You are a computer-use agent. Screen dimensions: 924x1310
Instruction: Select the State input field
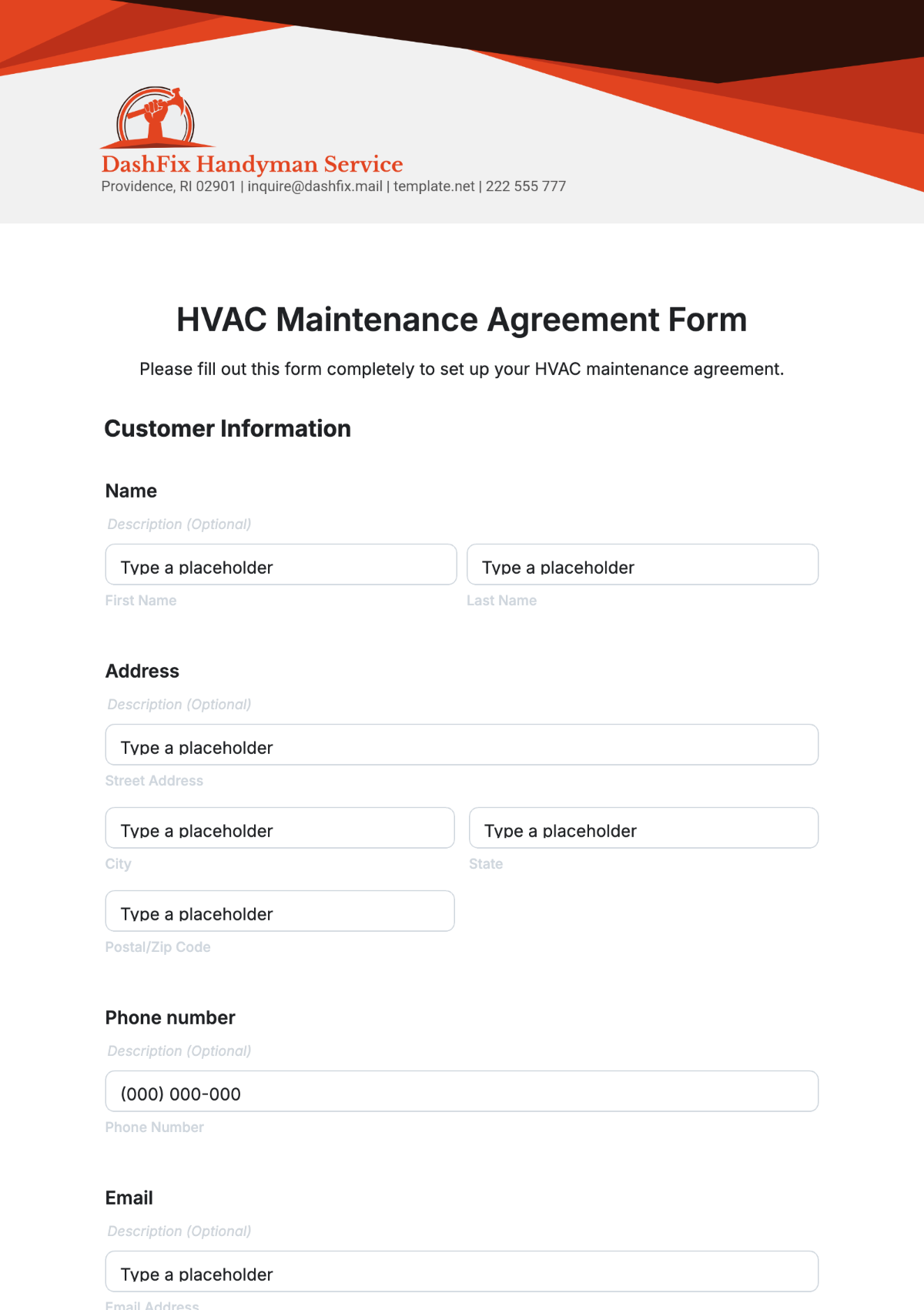[644, 828]
